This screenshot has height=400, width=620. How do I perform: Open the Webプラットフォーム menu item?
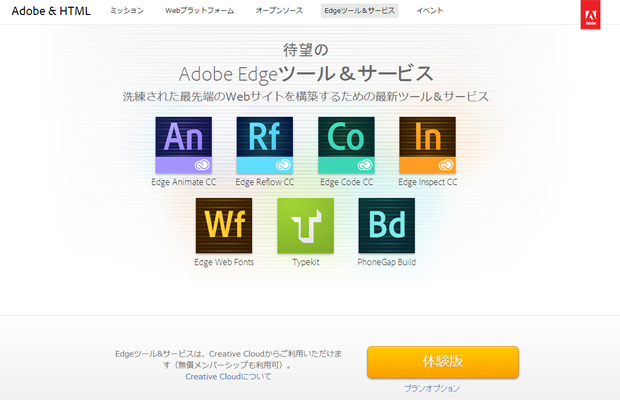[x=200, y=11]
